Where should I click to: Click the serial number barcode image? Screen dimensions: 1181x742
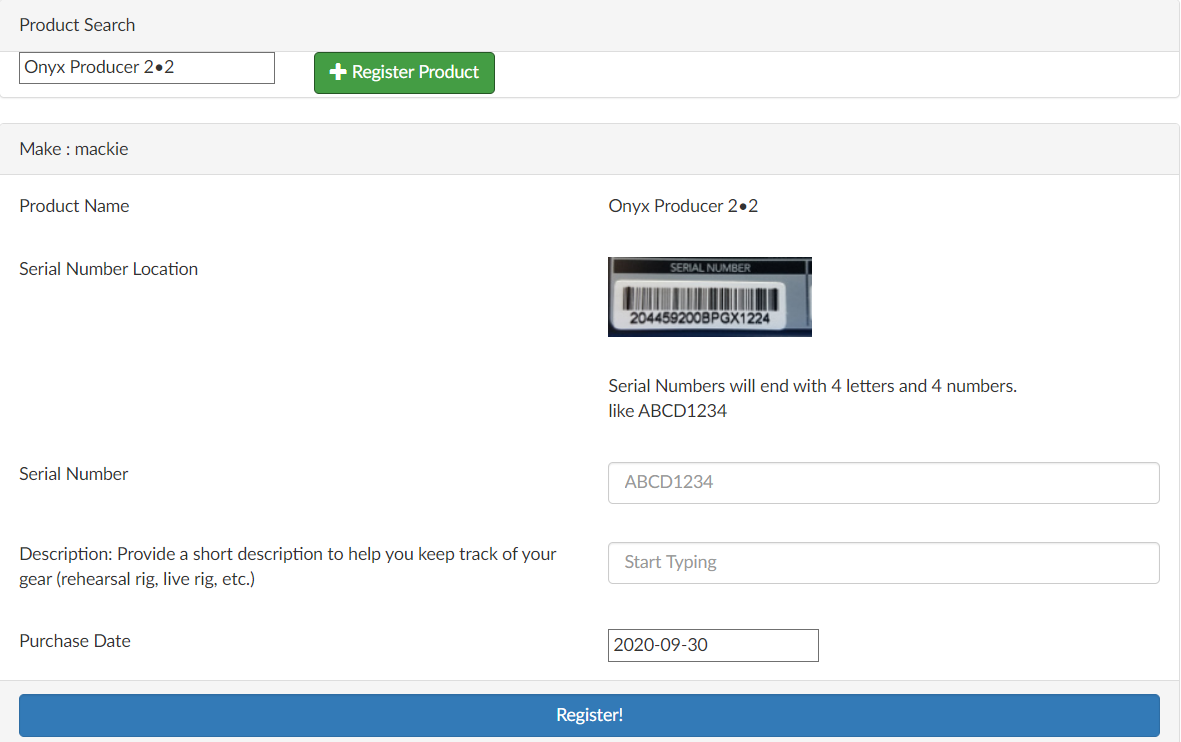(x=709, y=297)
